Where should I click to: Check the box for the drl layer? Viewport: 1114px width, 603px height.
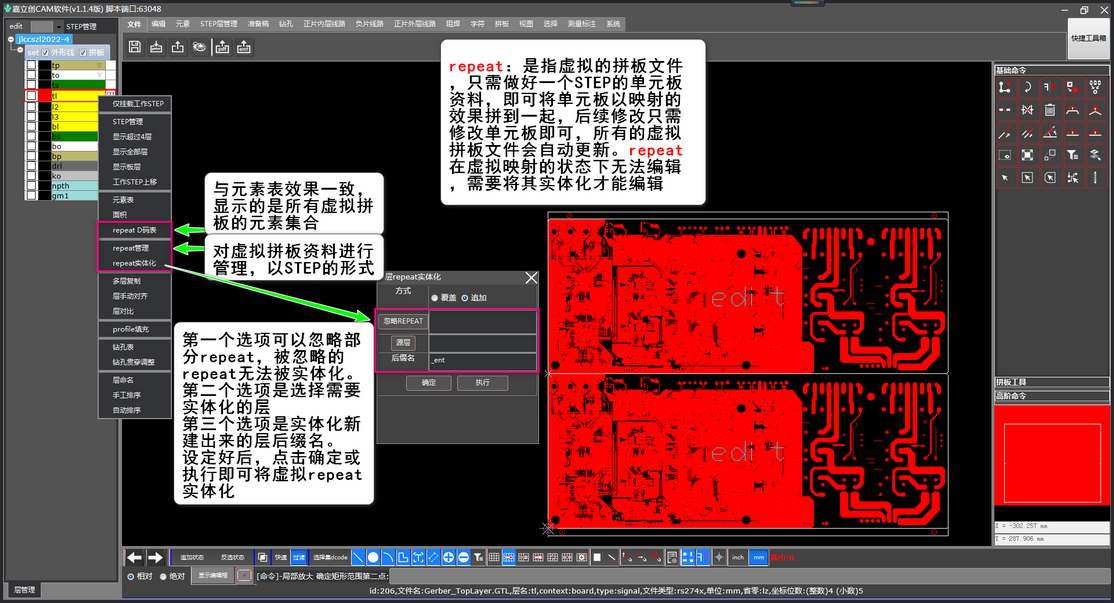pyautogui.click(x=31, y=165)
